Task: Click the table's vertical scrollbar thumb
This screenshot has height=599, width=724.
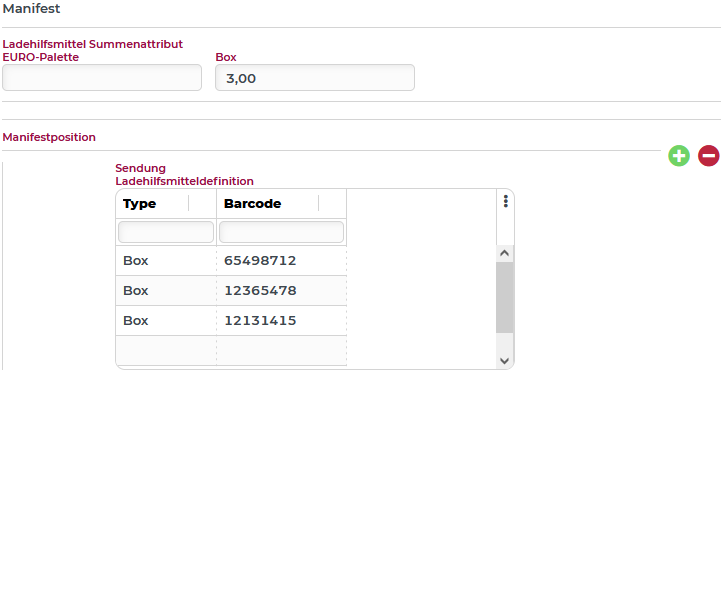Action: point(504,297)
